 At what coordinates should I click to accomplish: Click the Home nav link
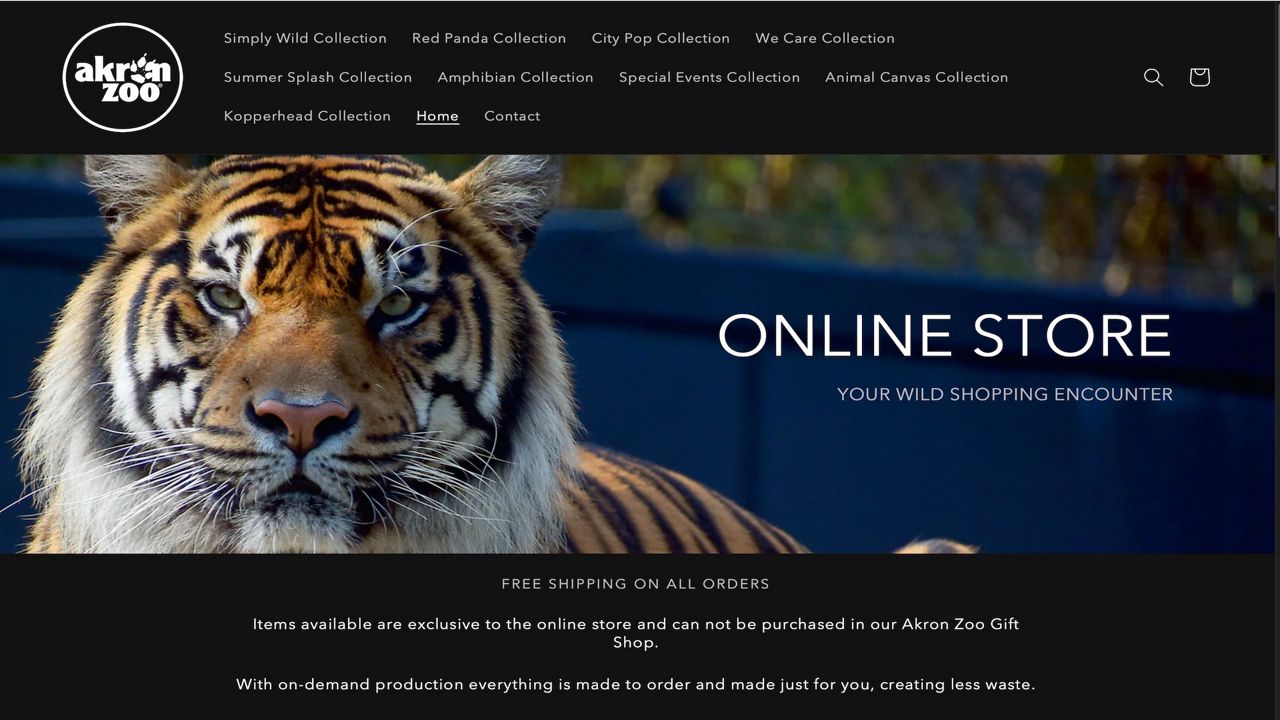437,116
